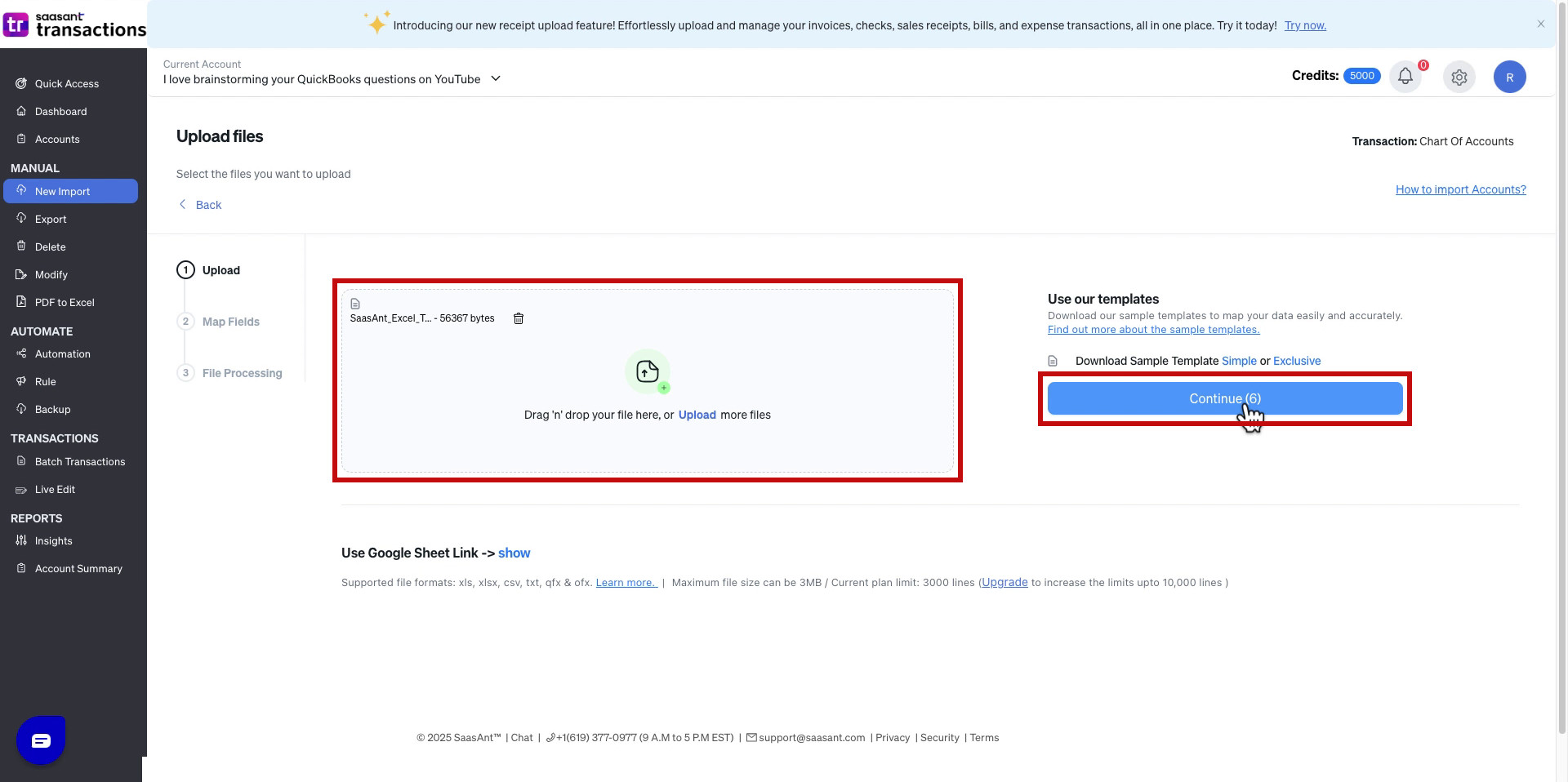The height and width of the screenshot is (782, 1568).
Task: Delete the uploaded SaasAnt_Excel file via trash icon
Action: [518, 318]
